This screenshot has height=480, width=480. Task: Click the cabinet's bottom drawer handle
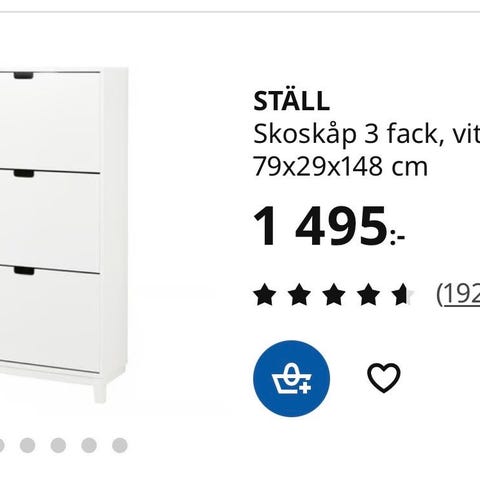click(x=24, y=271)
